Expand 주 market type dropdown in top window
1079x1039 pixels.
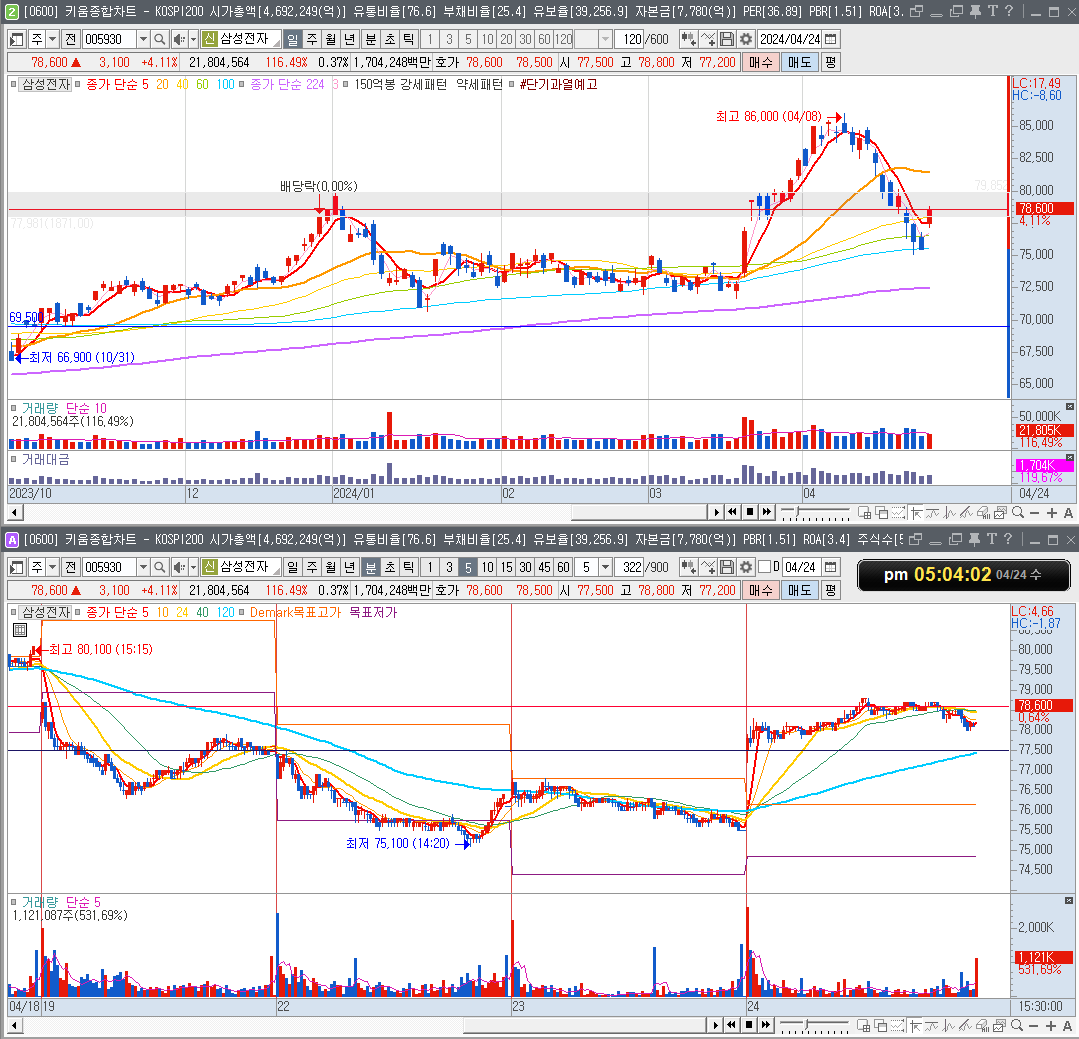pyautogui.click(x=52, y=39)
